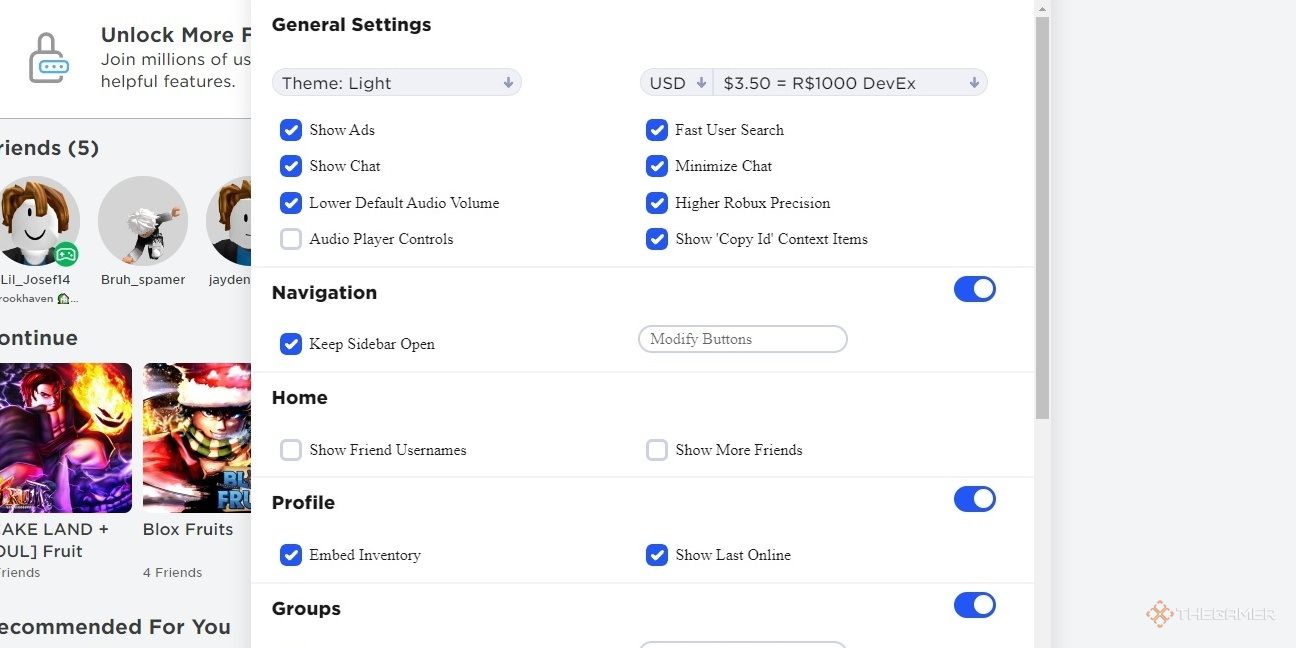Enable Audio Player Controls checkbox
The image size is (1296, 648).
tap(291, 239)
